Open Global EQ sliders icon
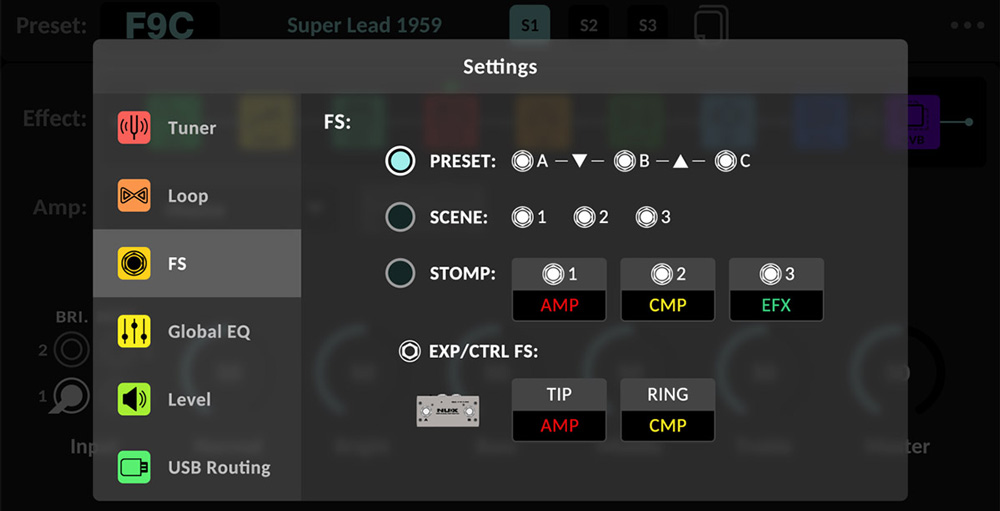The image size is (1000, 511). pyautogui.click(x=134, y=332)
